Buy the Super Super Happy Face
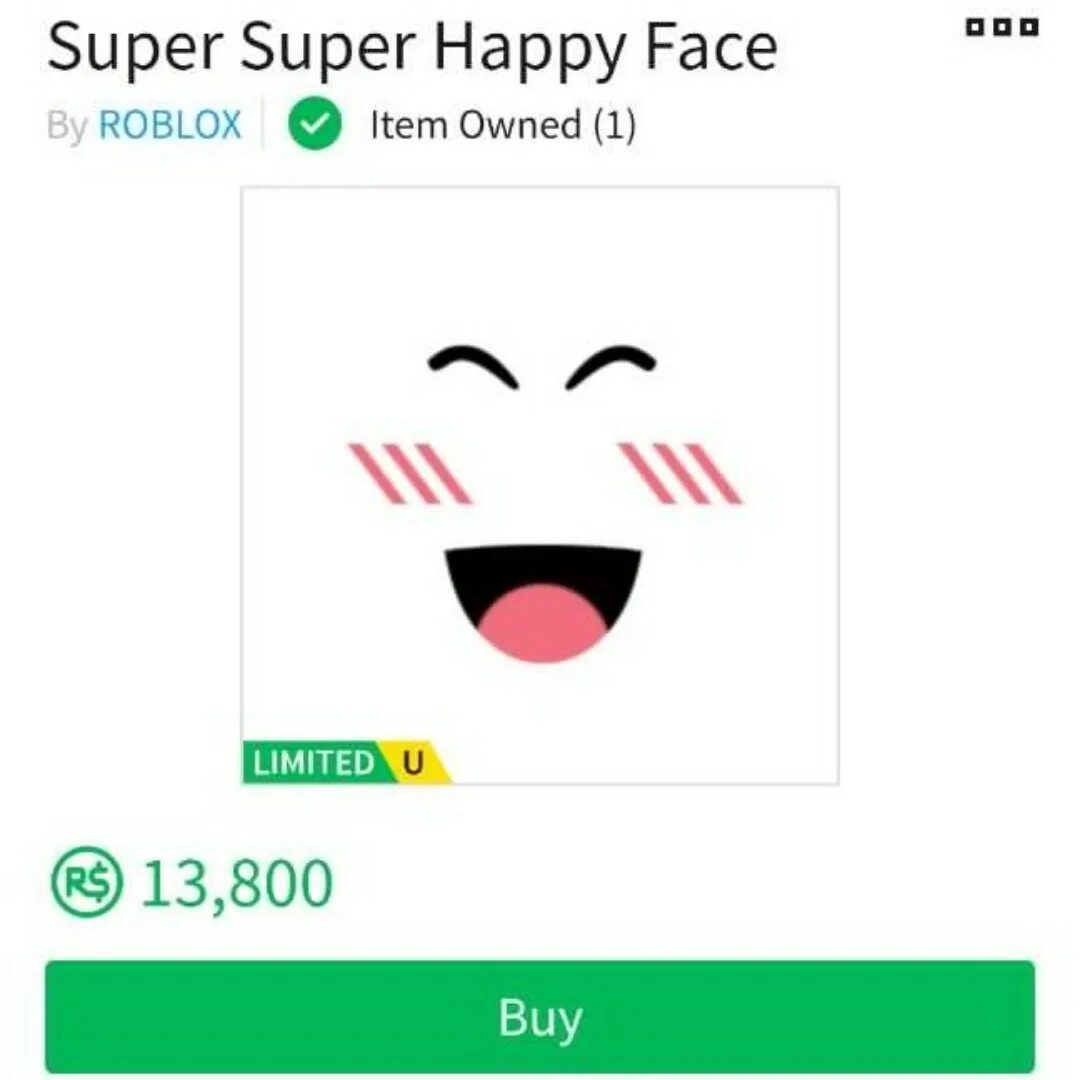 pos(540,1017)
